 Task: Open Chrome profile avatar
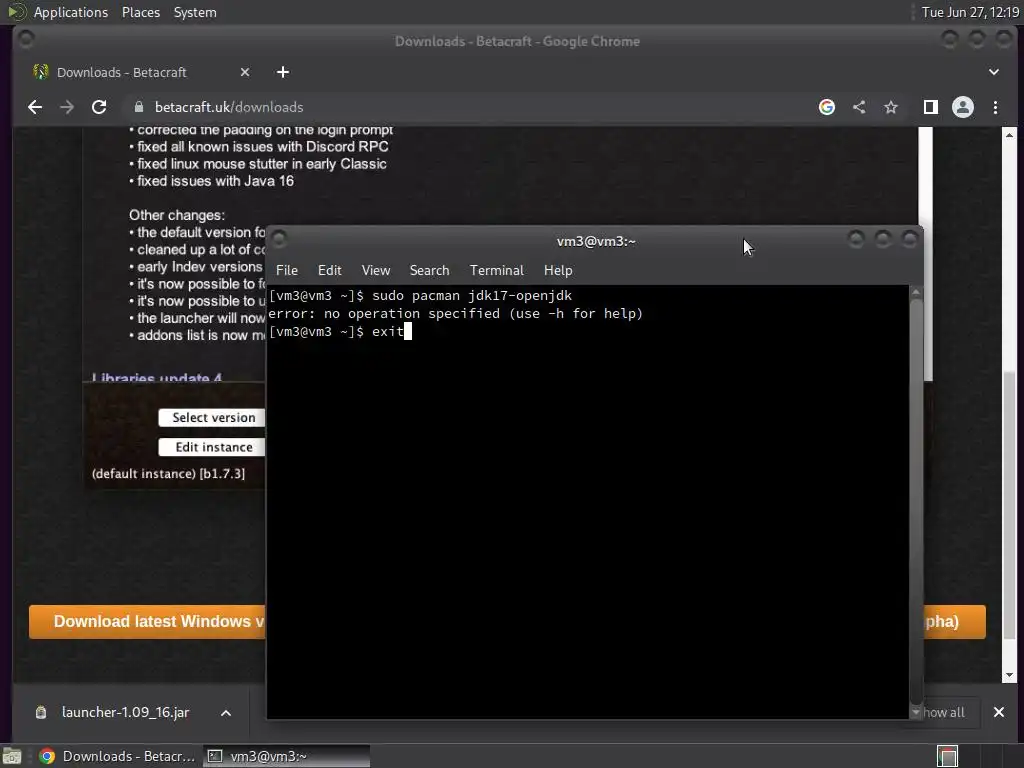tap(963, 107)
